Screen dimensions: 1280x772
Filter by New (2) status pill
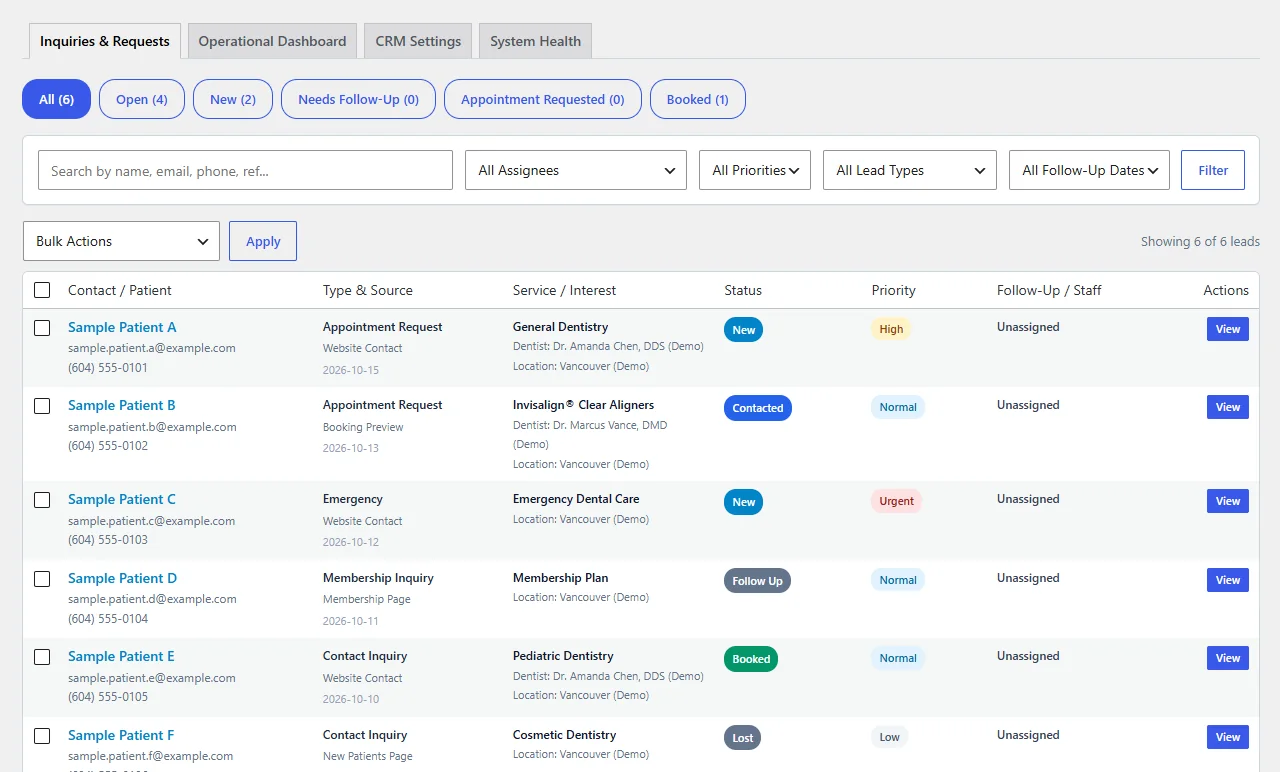coord(233,99)
